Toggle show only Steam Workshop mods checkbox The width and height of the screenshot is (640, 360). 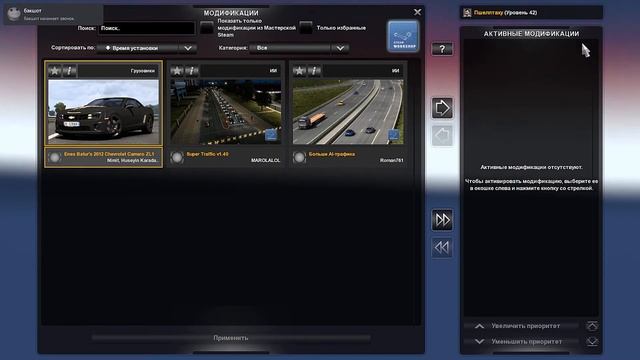click(x=207, y=28)
